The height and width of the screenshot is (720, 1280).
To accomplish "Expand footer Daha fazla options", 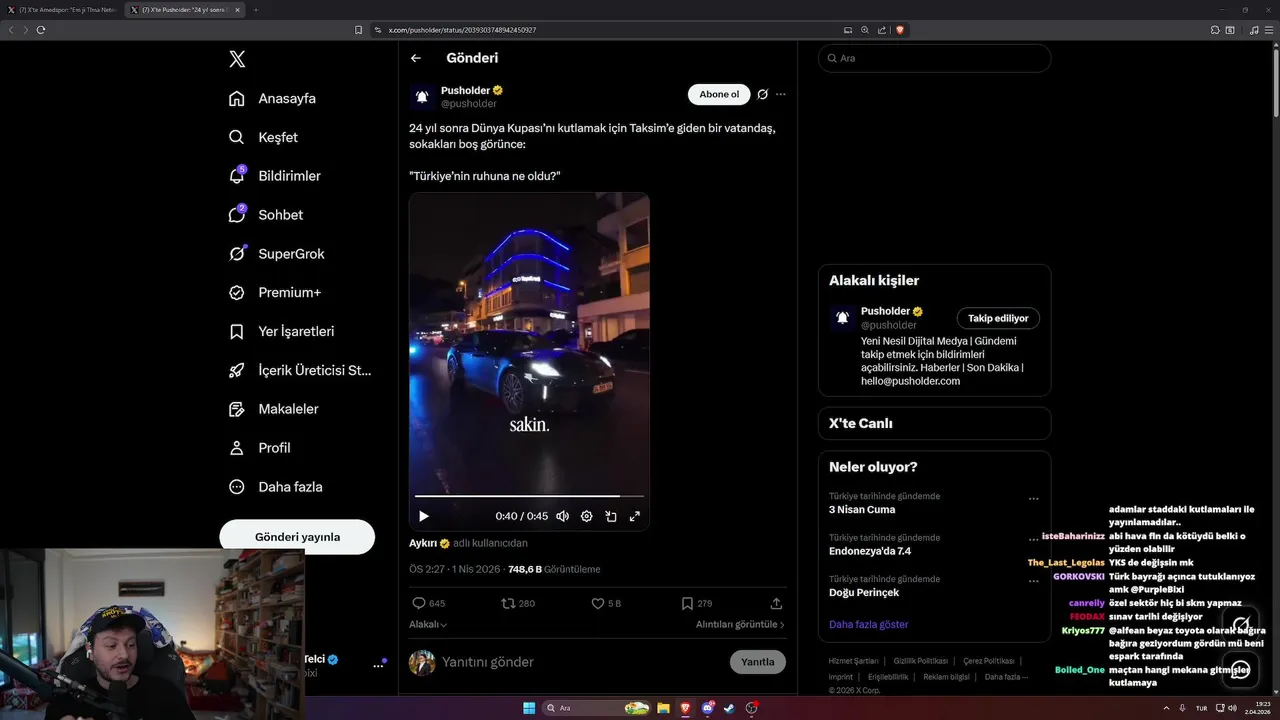I will tap(1007, 677).
